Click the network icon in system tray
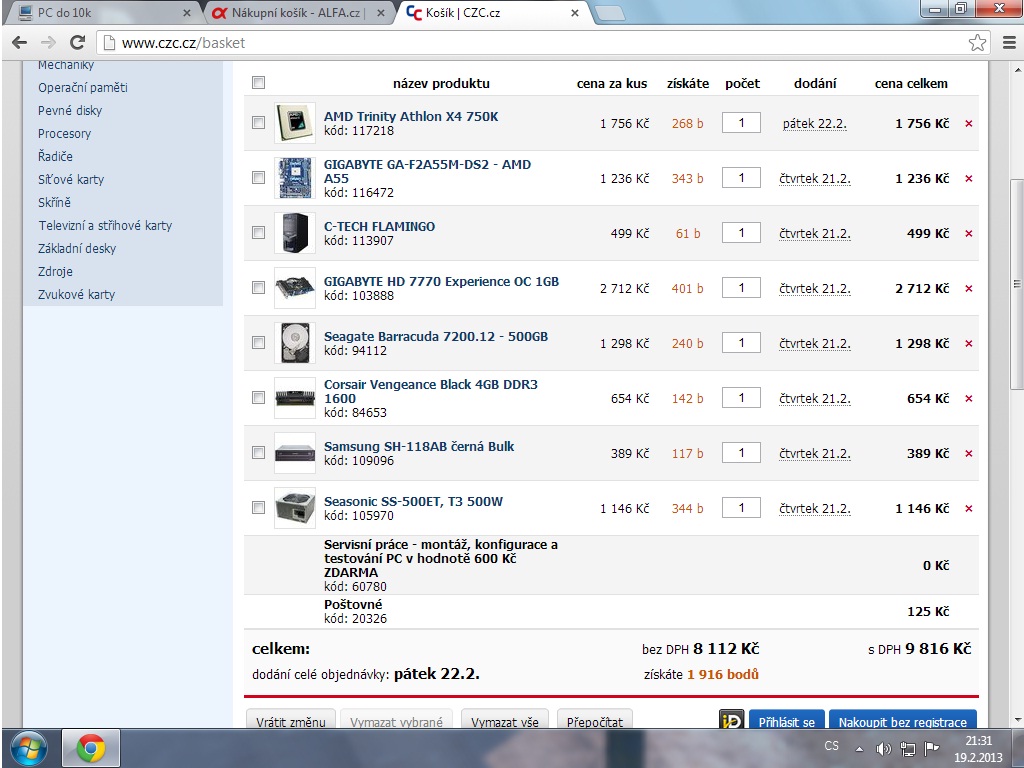Screen dimensions: 1024x768 coord(908,748)
